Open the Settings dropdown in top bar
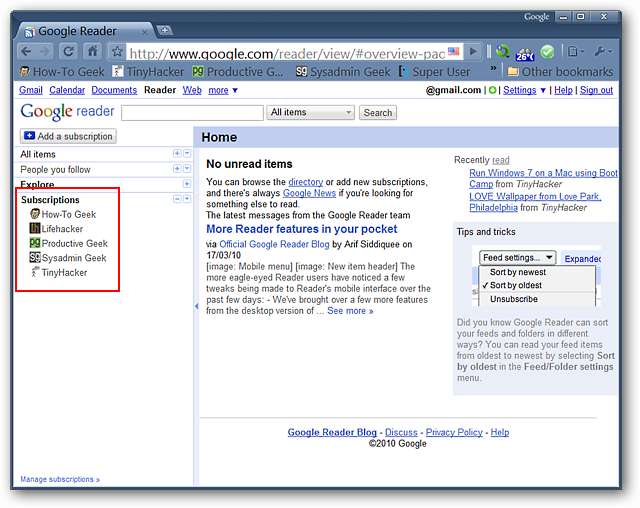640x508 pixels. click(x=524, y=90)
